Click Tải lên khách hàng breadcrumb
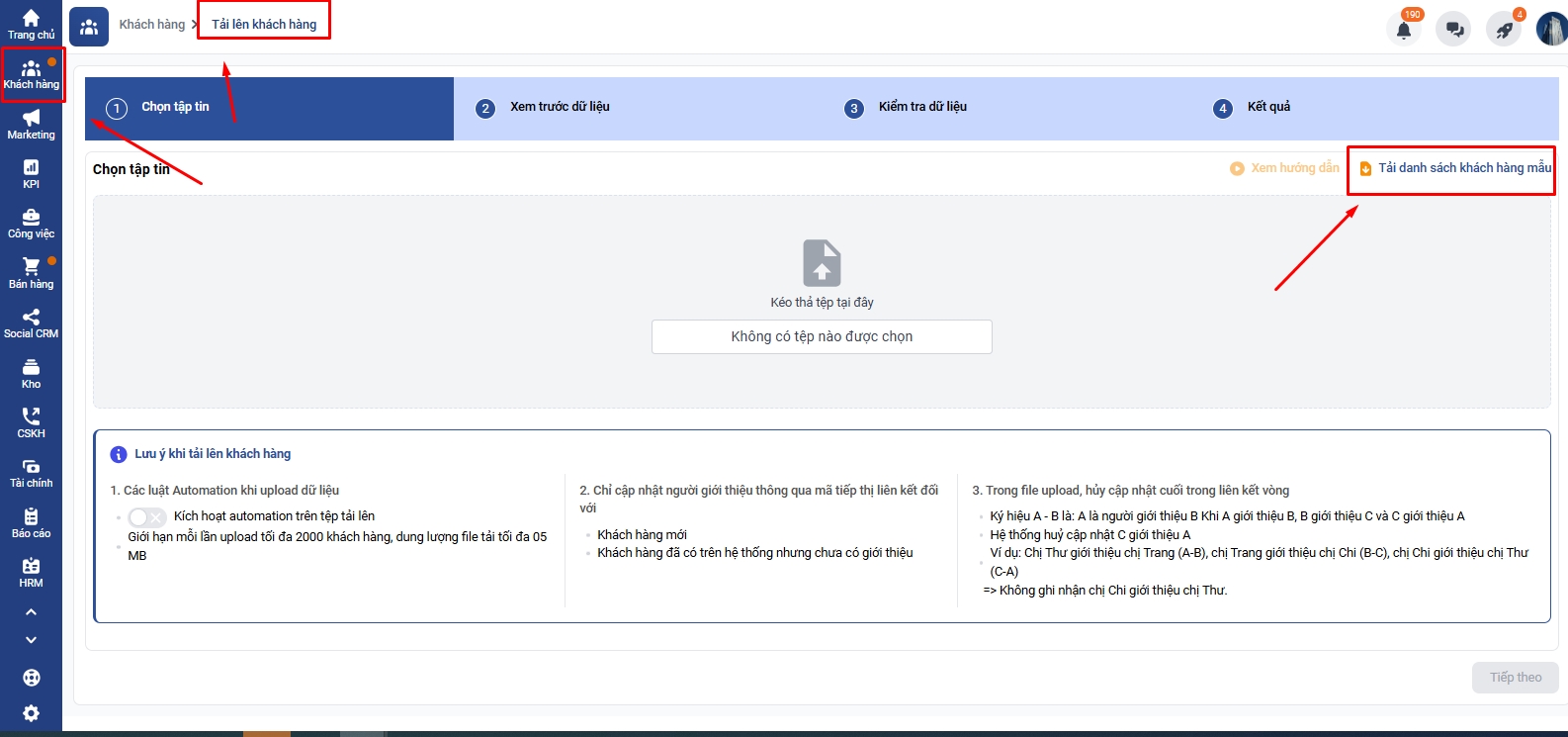This screenshot has height=737, width=1568. coord(264,24)
